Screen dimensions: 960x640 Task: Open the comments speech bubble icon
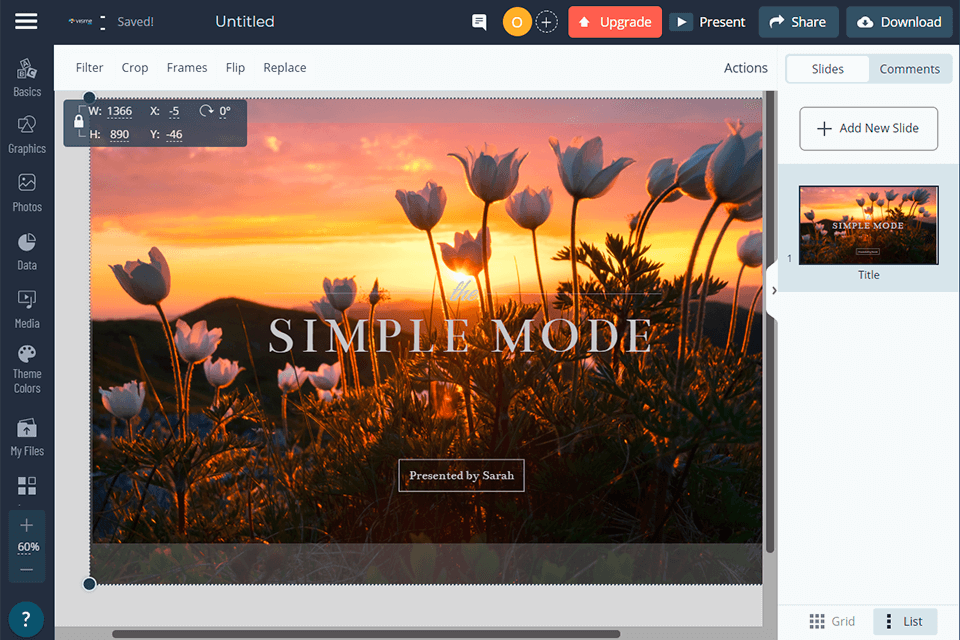[x=479, y=22]
